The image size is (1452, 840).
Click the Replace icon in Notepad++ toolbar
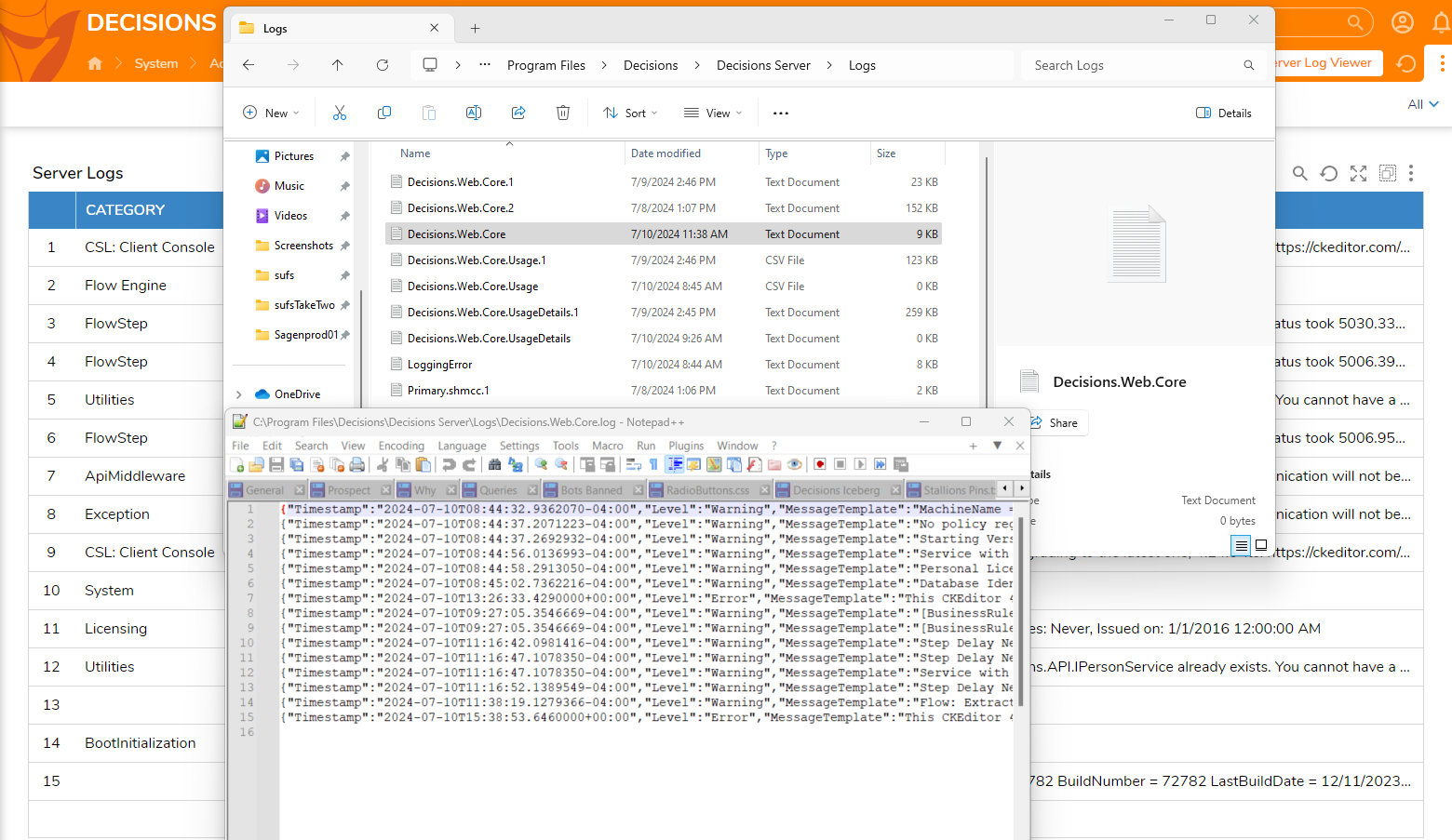pyautogui.click(x=515, y=464)
